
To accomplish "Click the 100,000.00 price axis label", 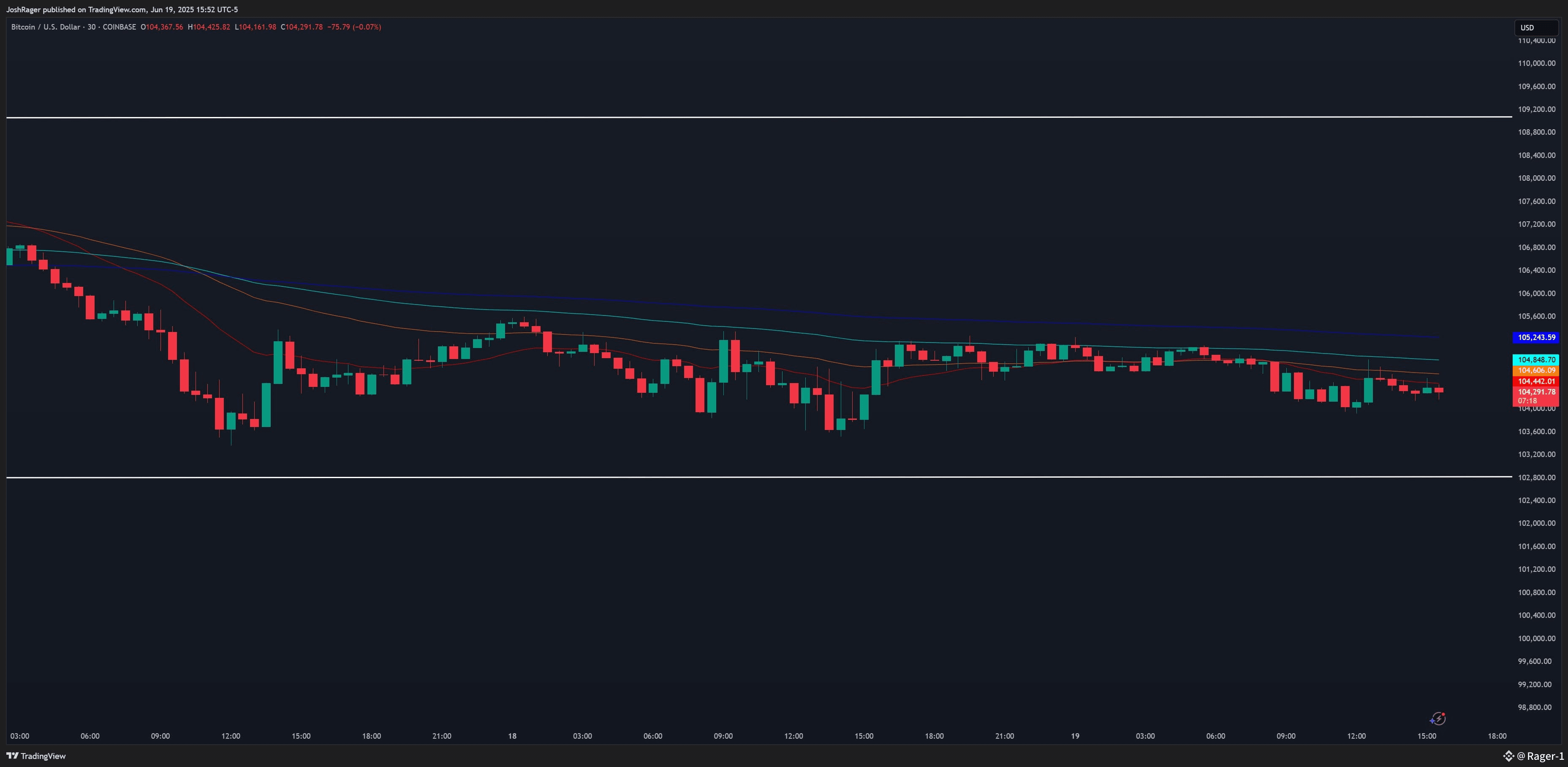I will [1536, 639].
